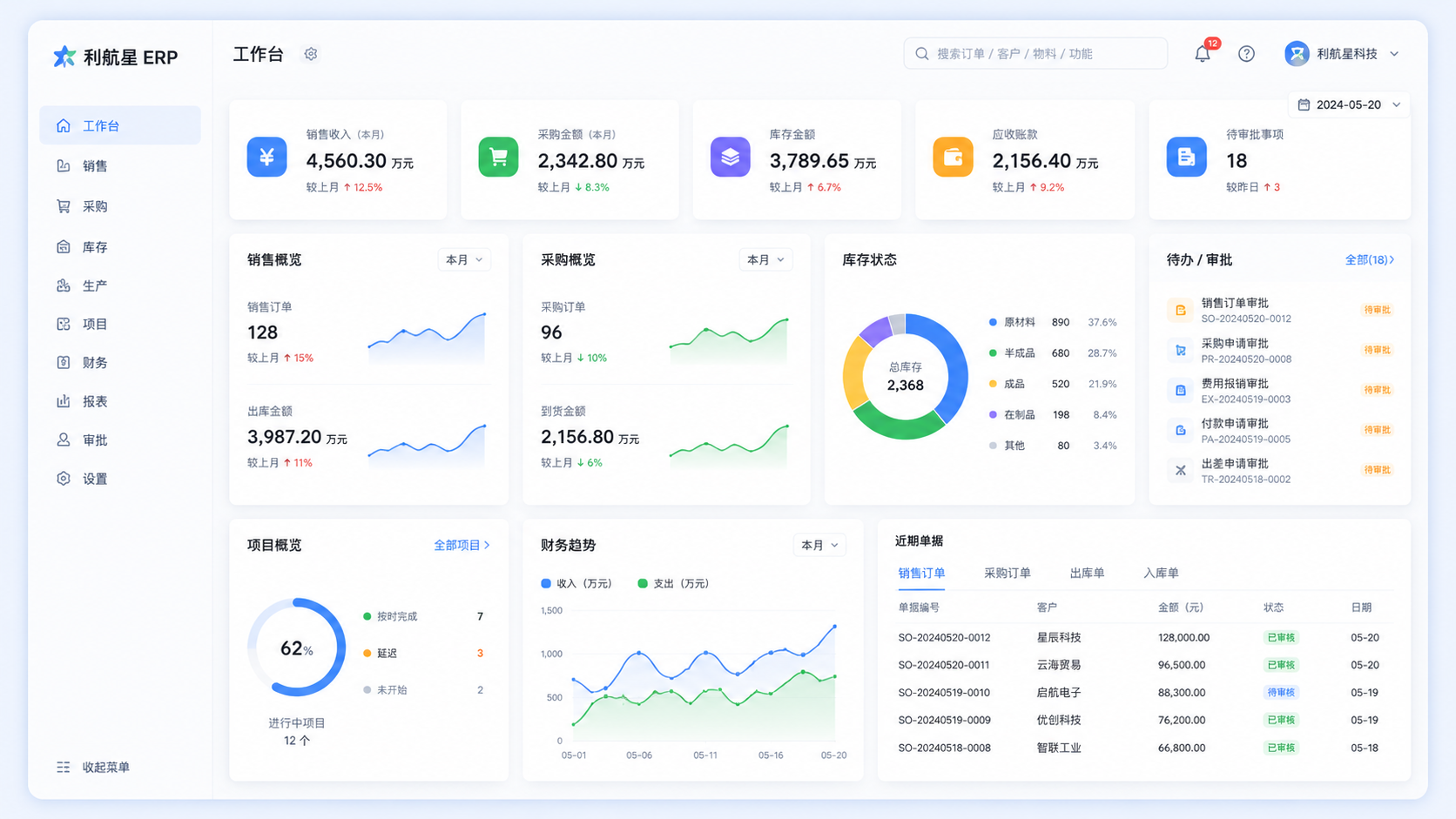The width and height of the screenshot is (1456, 819).
Task: Click 费用报销审批 EX-20240519-0003 entry
Action: [1280, 390]
